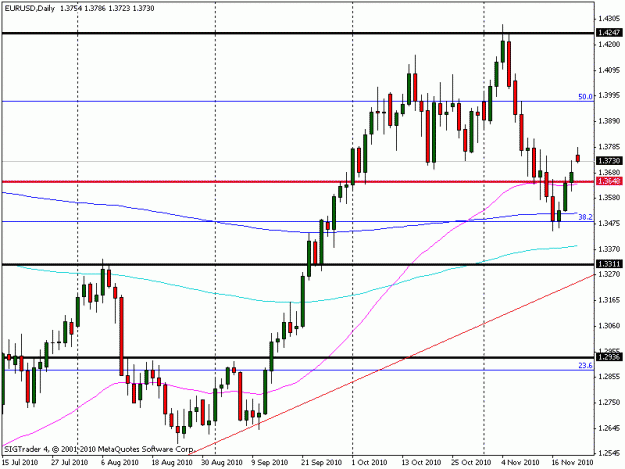625x469 pixels.
Task: Click the 1.3370 price axis value
Action: [x=609, y=249]
